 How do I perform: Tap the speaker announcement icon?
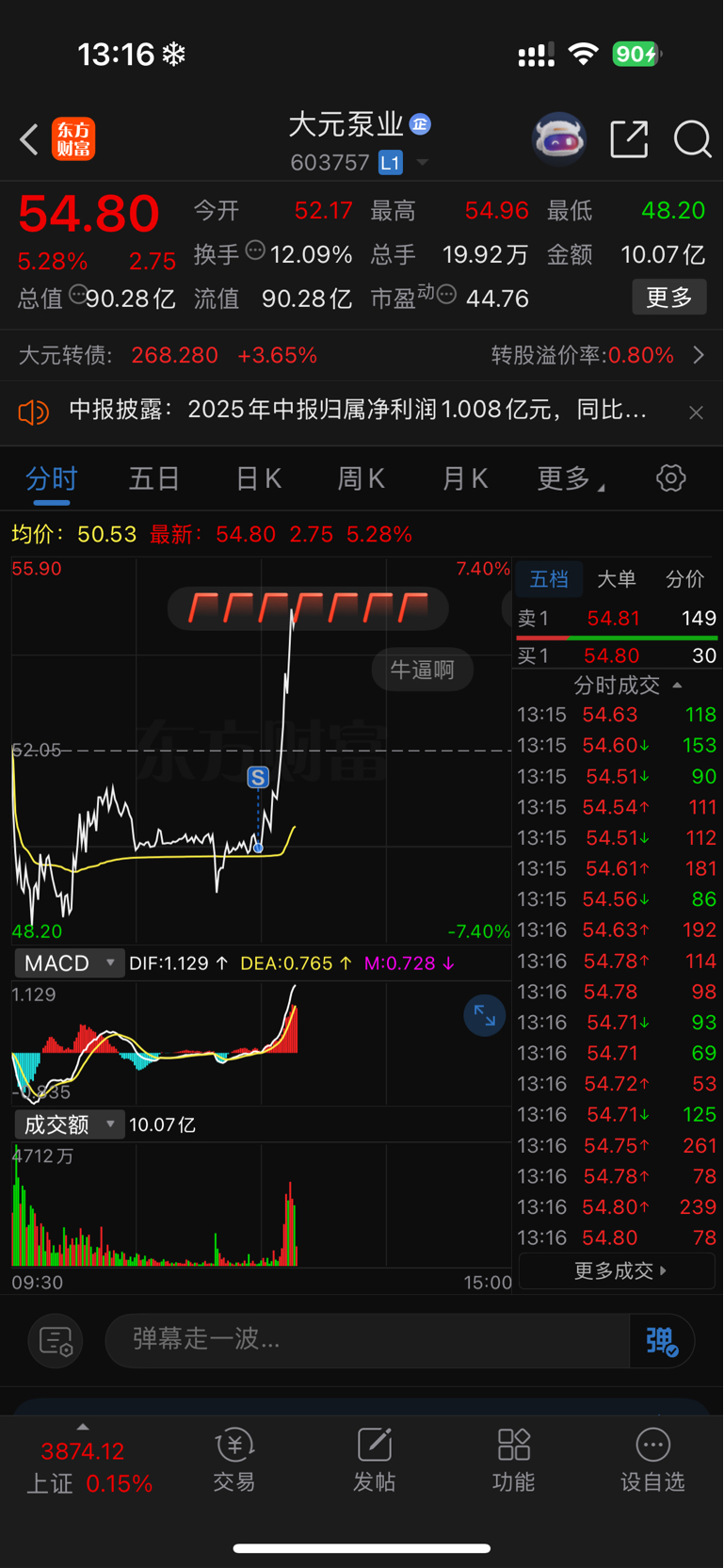(x=33, y=412)
